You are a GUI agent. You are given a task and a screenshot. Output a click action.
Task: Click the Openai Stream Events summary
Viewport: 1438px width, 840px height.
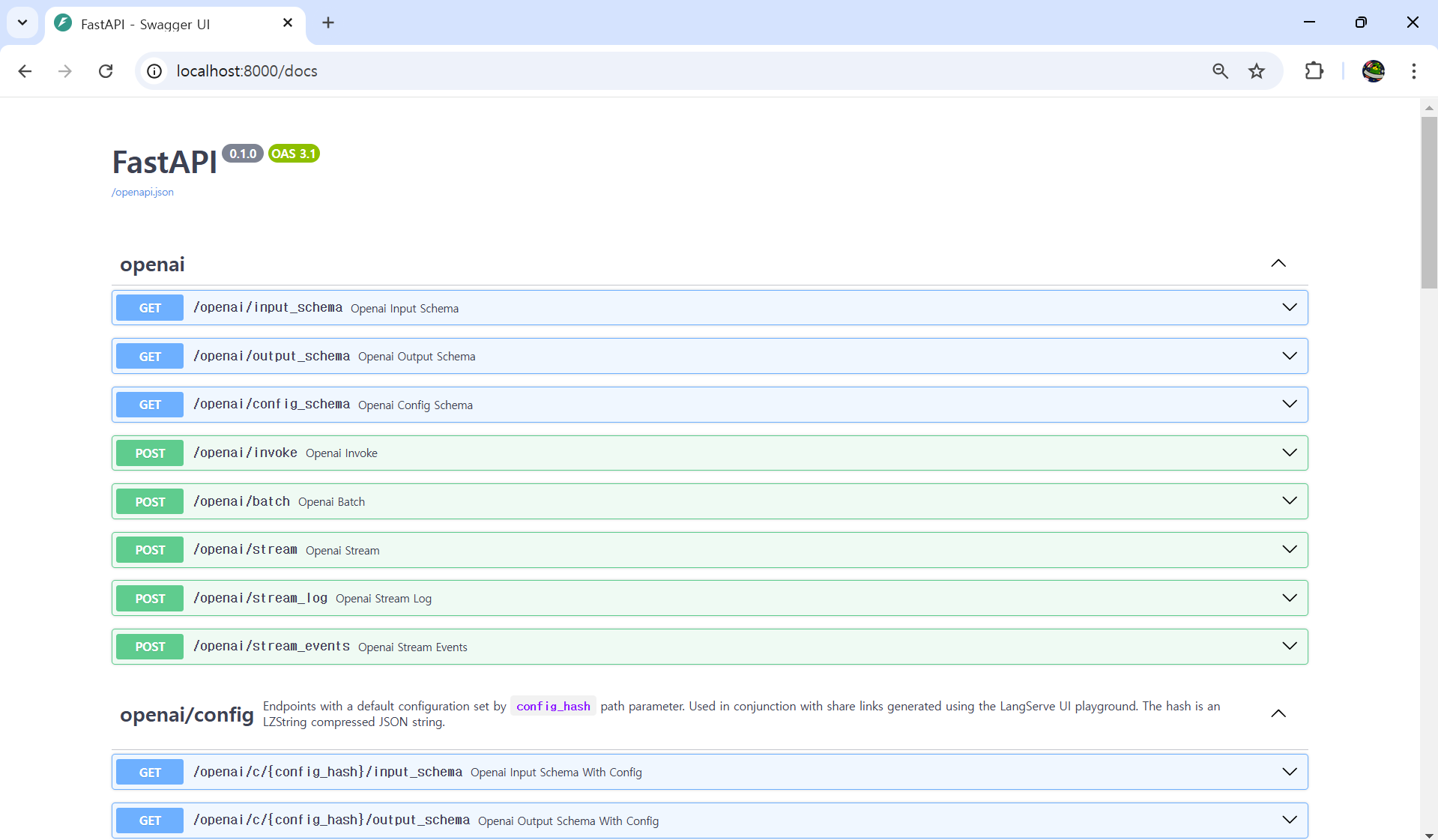[x=413, y=647]
